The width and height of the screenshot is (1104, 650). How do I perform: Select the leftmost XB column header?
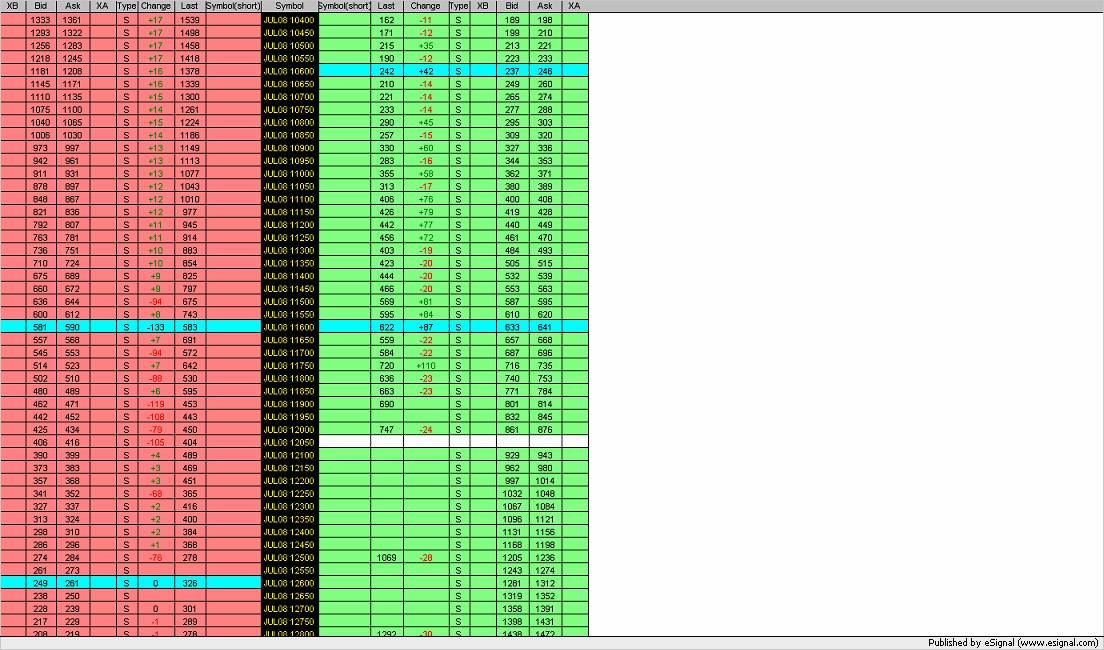pyautogui.click(x=12, y=6)
